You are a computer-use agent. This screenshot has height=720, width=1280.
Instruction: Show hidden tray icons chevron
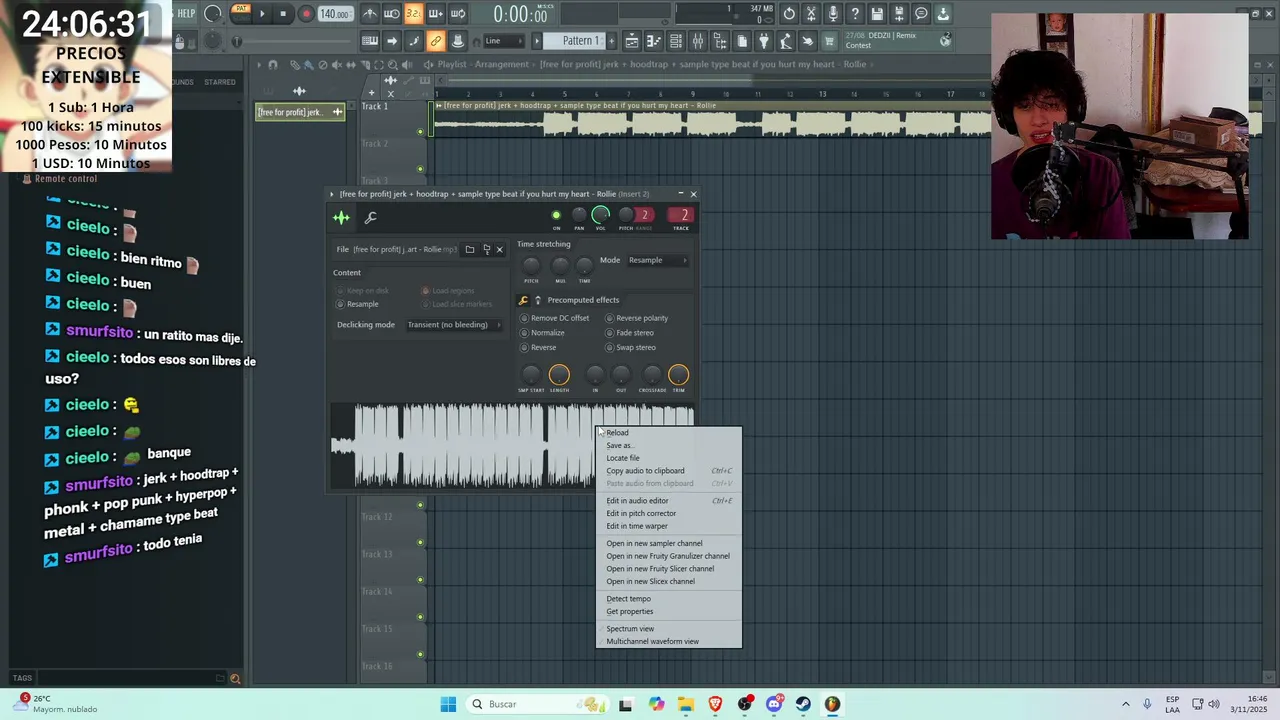coord(1125,704)
